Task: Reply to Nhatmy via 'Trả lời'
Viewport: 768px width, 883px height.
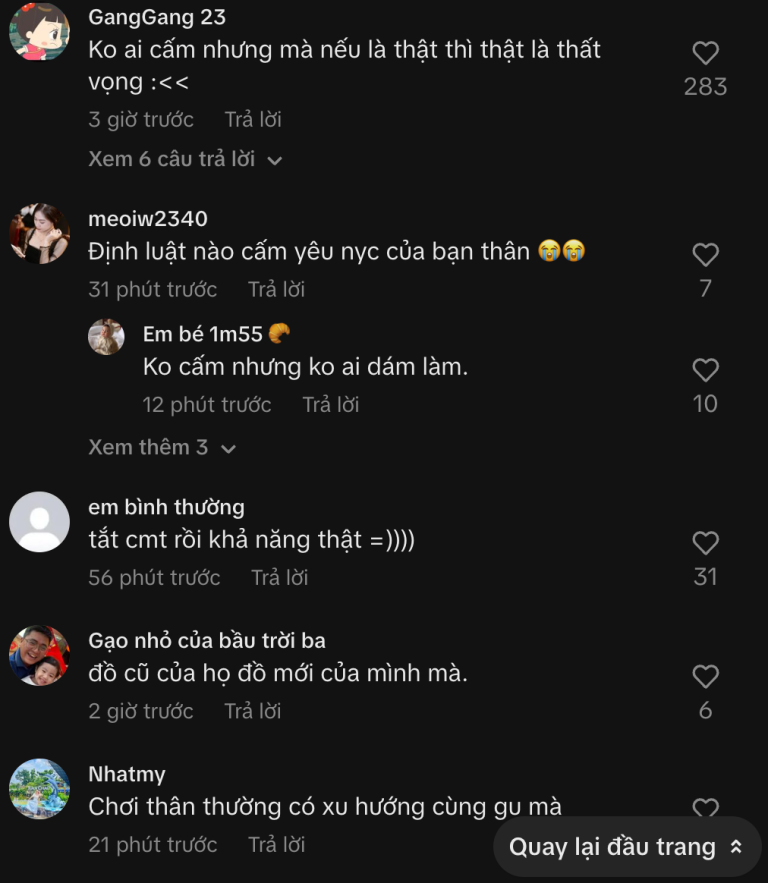Action: click(x=276, y=844)
